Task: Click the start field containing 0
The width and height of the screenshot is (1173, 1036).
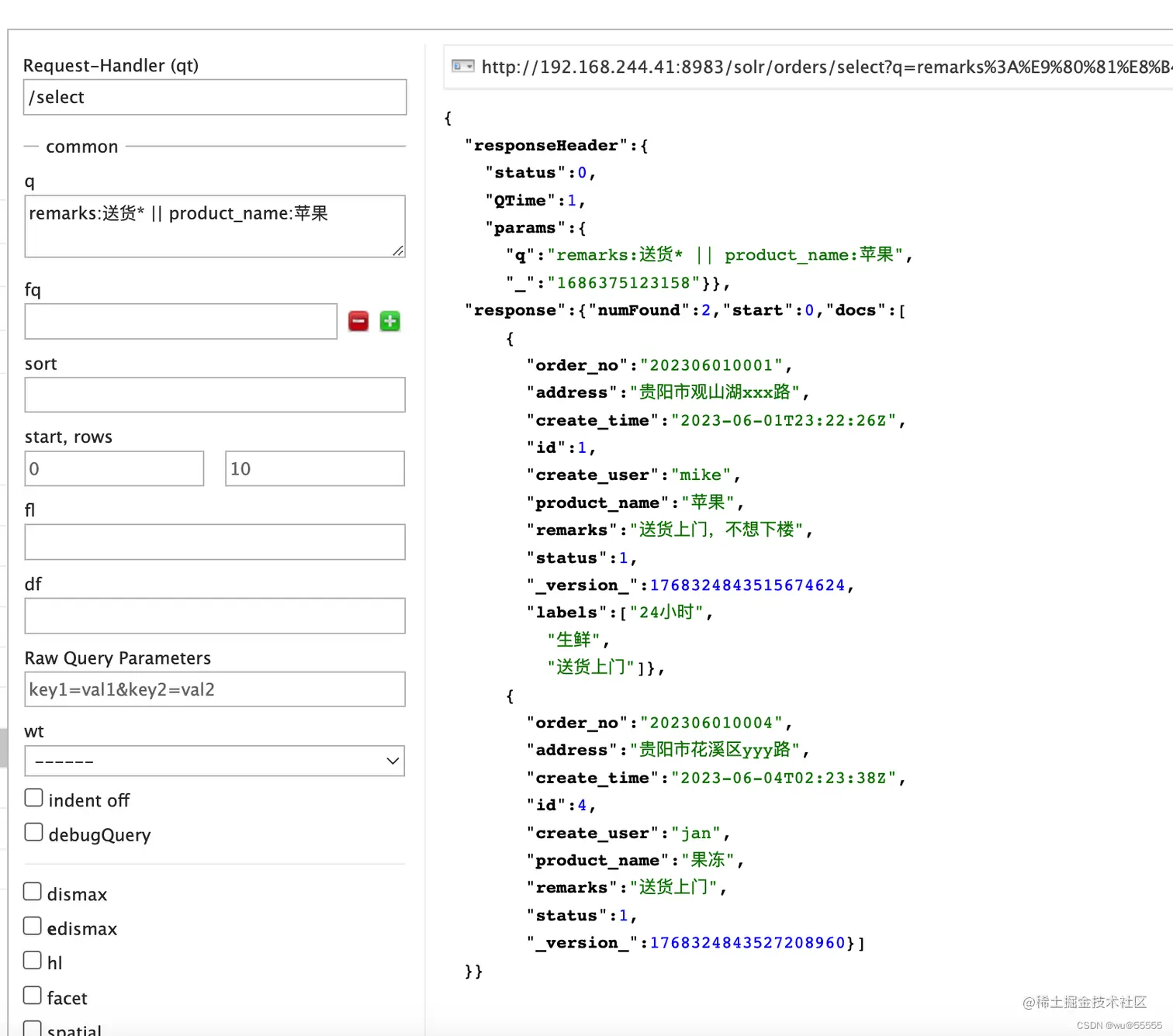Action: (114, 468)
